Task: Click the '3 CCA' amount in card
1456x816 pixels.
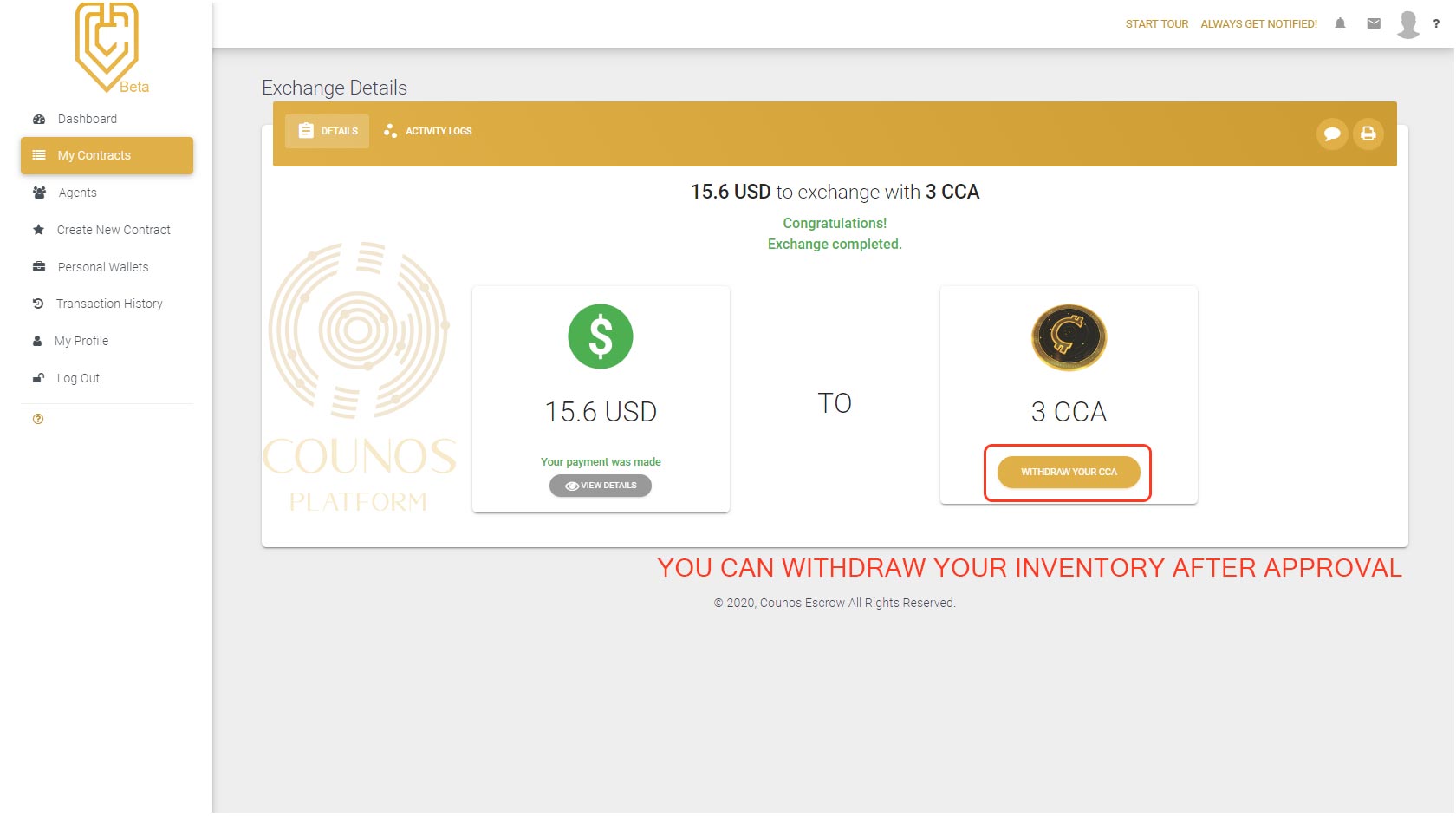Action: (1069, 412)
